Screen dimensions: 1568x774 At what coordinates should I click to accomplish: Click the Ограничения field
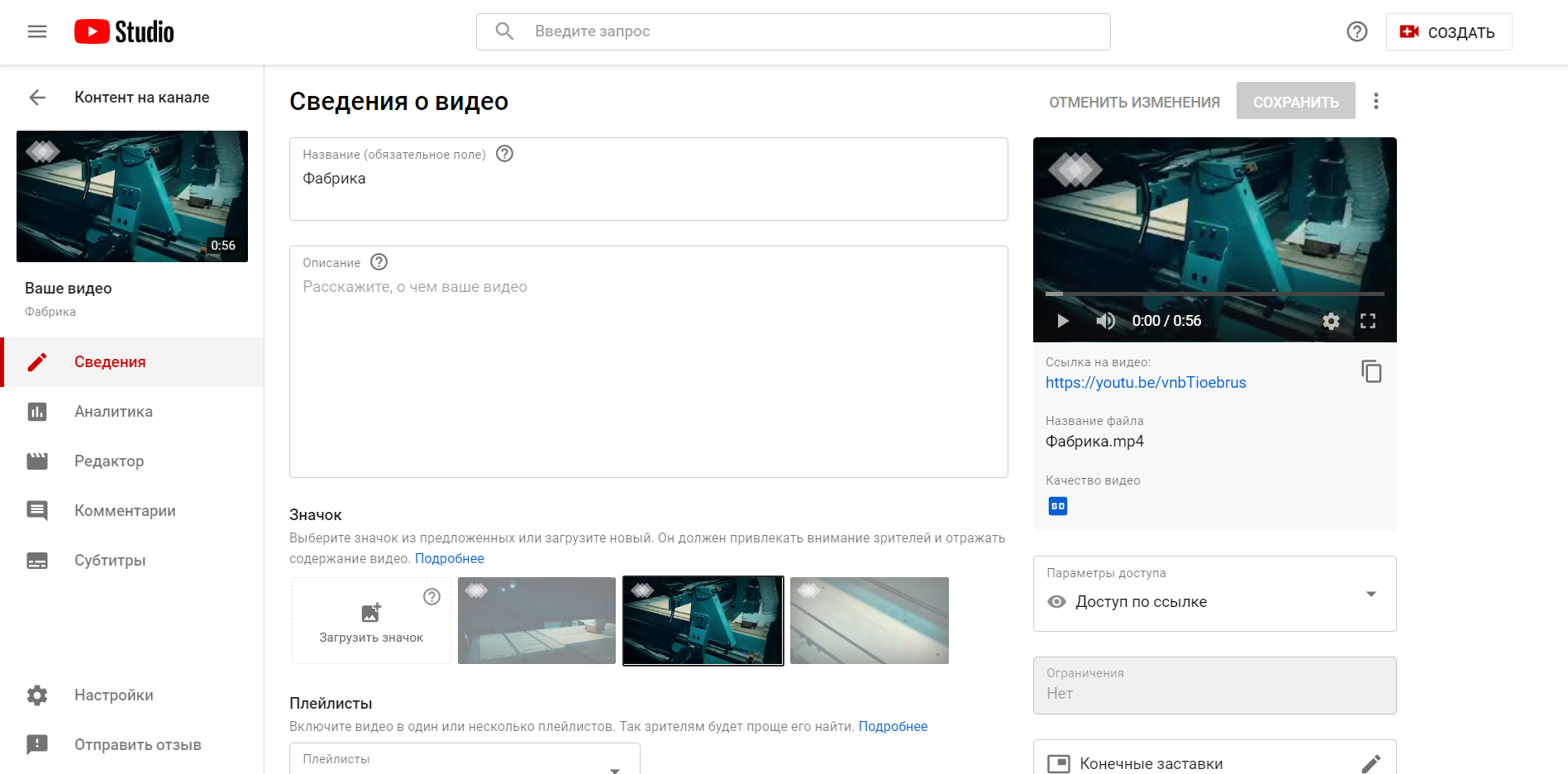pyautogui.click(x=1214, y=686)
